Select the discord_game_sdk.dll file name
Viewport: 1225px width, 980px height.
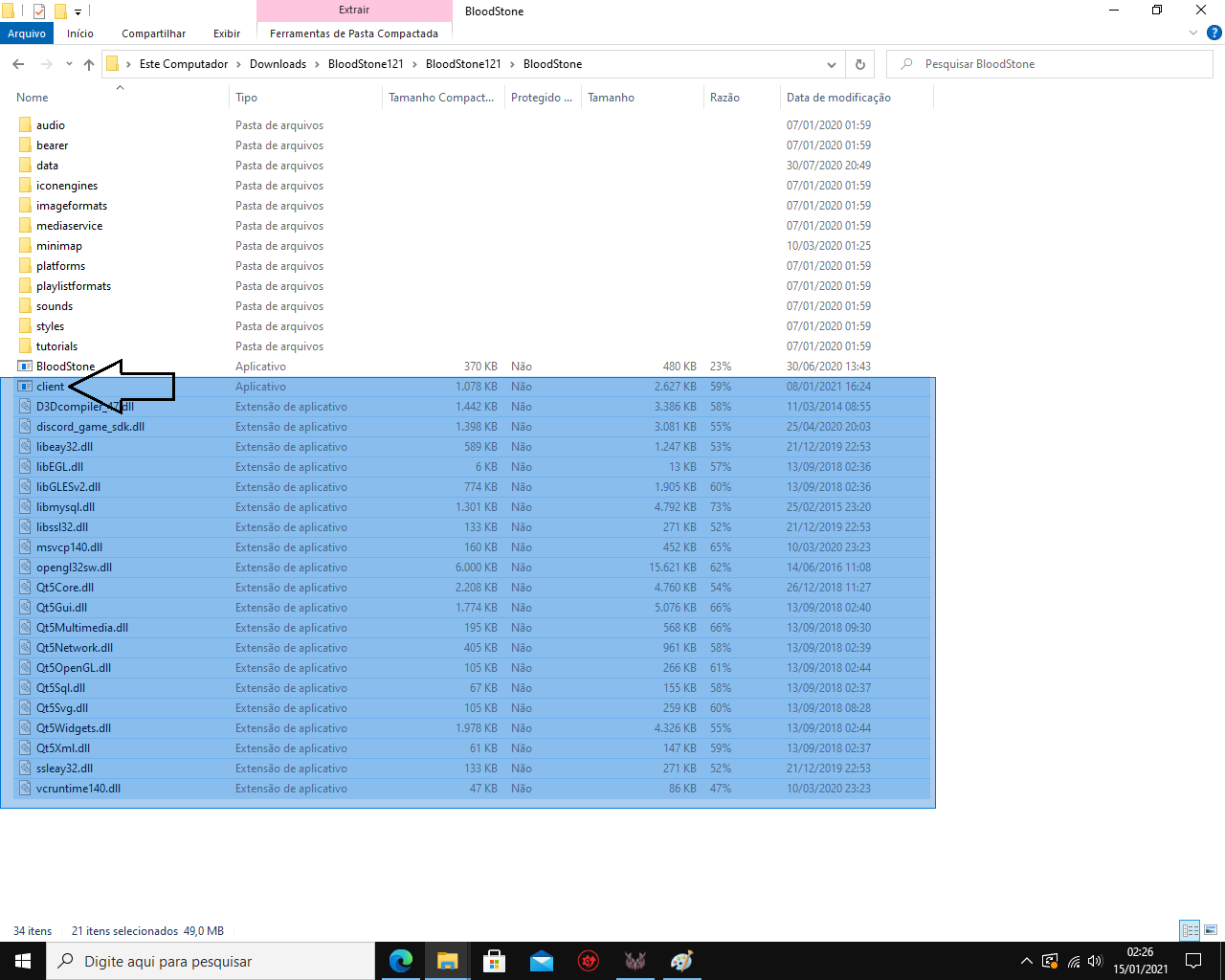91,427
